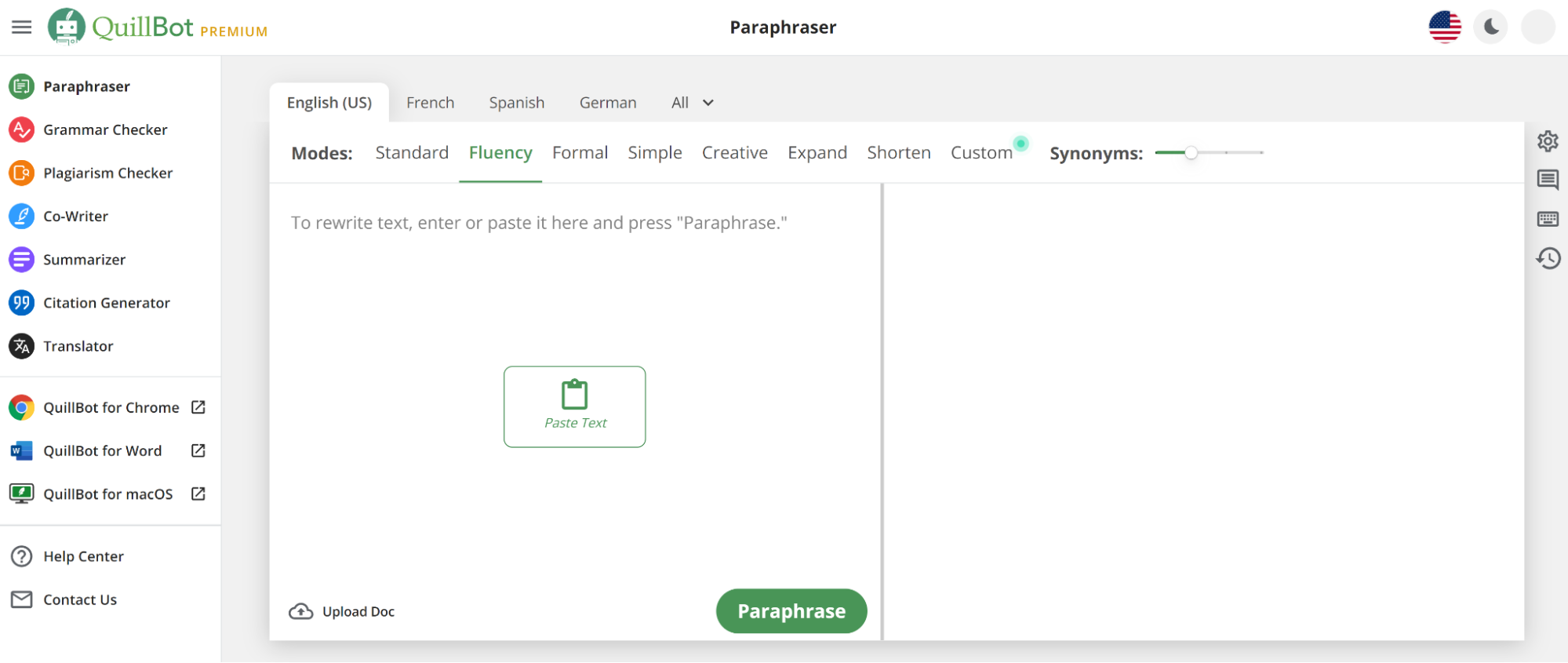Toggle dark mode with moon icon
Image resolution: width=1568 pixels, height=663 pixels.
coord(1490,27)
